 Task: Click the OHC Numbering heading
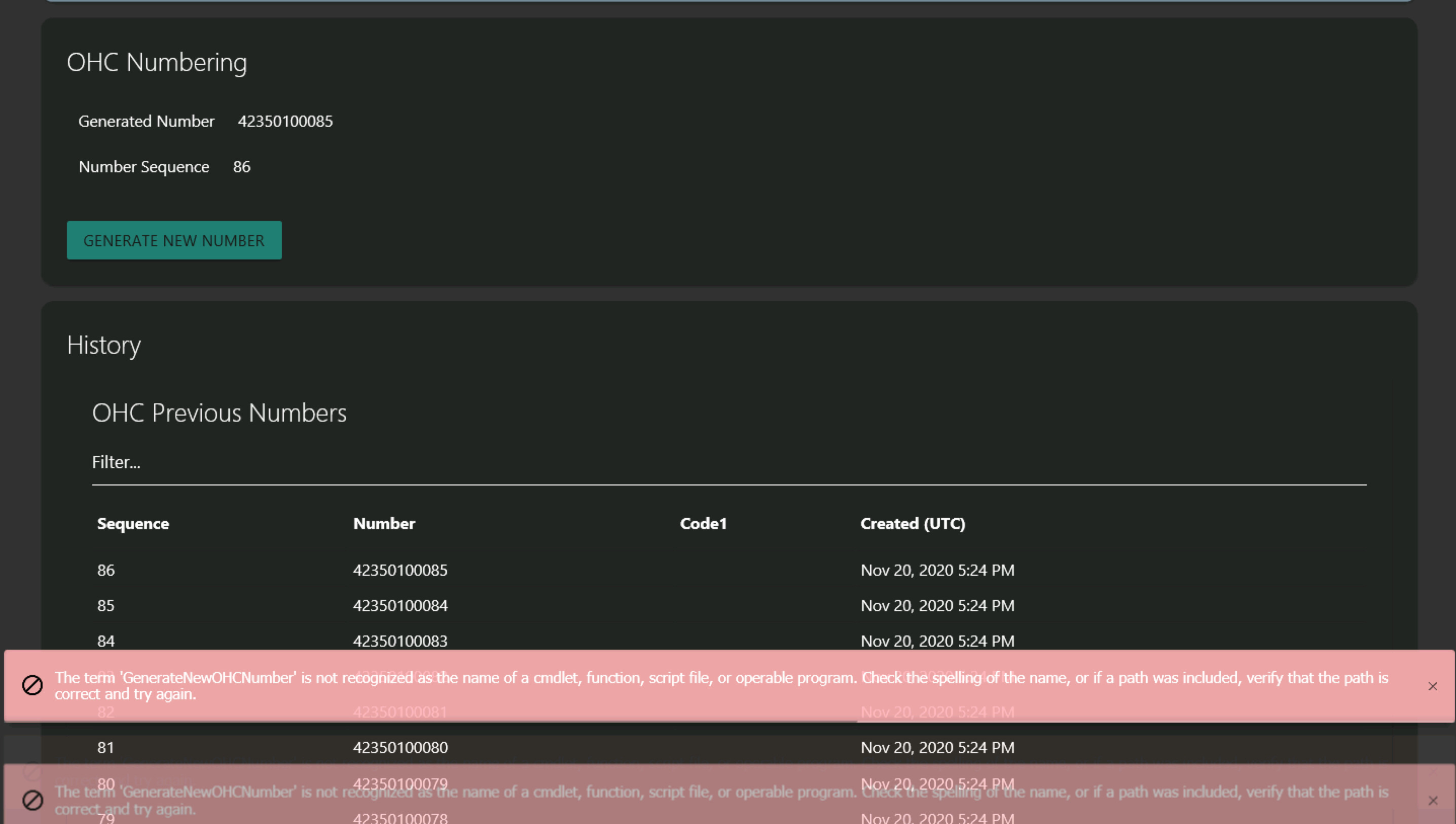pos(157,62)
